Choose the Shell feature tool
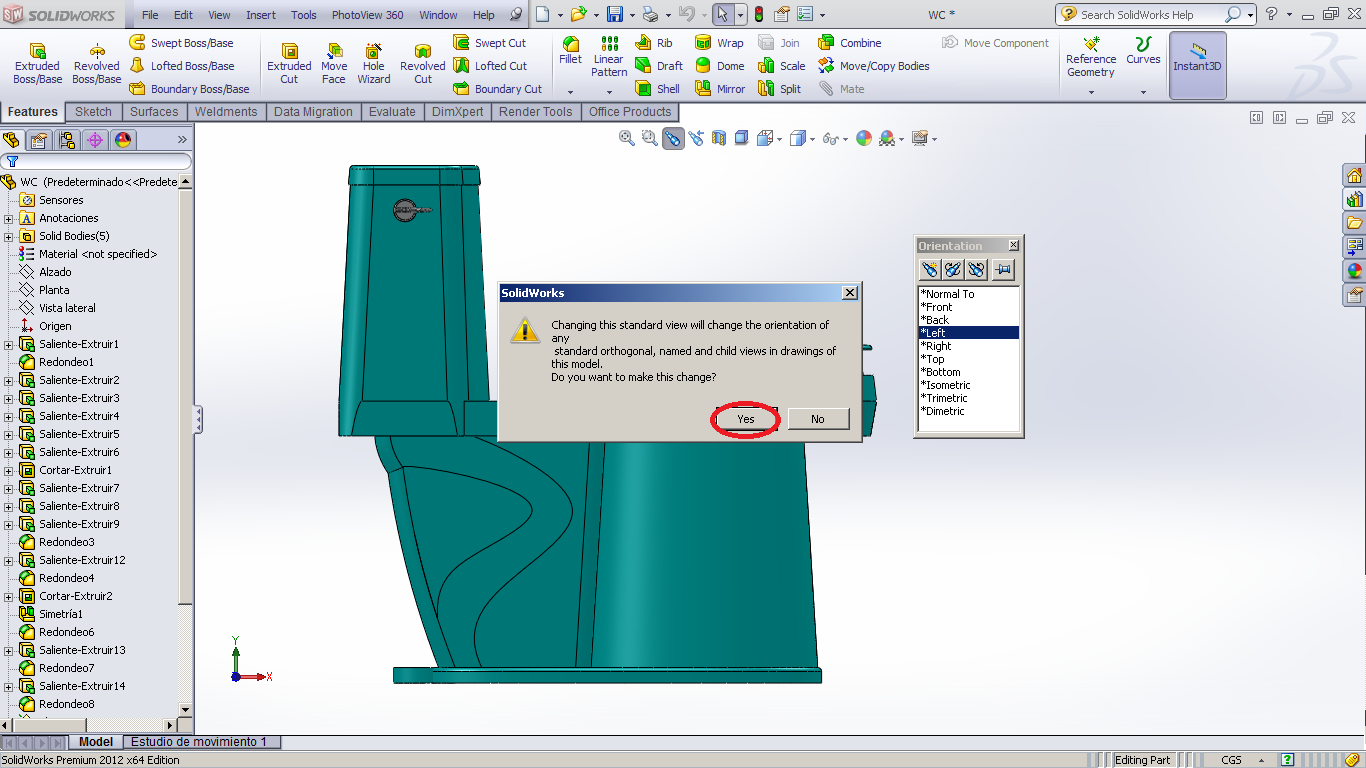The image size is (1366, 768). (657, 89)
